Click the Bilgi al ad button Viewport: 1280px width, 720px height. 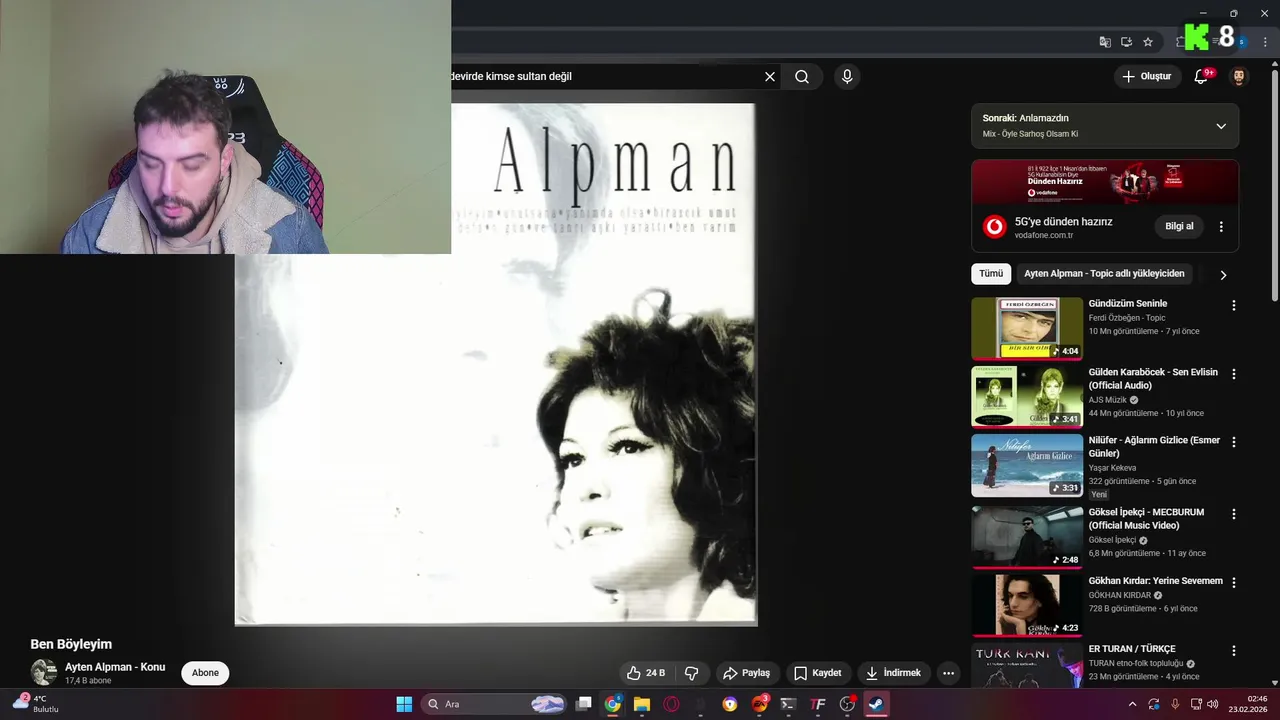tap(1179, 226)
